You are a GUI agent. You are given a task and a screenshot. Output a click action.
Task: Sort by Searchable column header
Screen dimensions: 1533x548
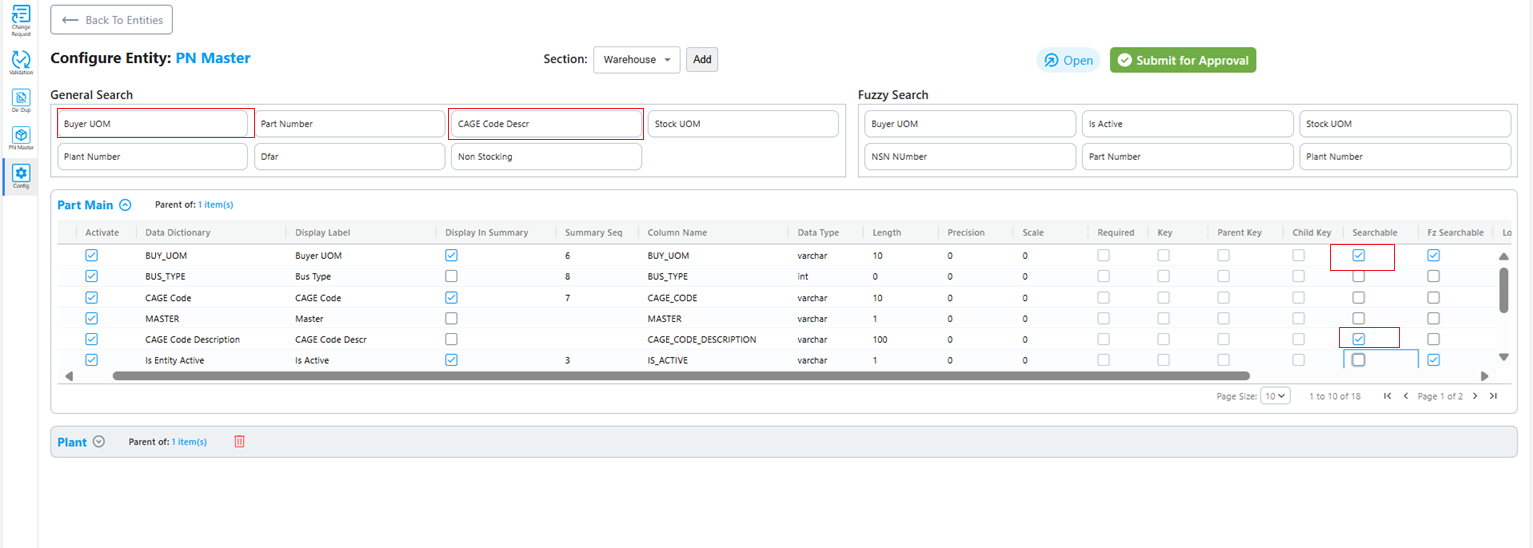[x=1375, y=233]
